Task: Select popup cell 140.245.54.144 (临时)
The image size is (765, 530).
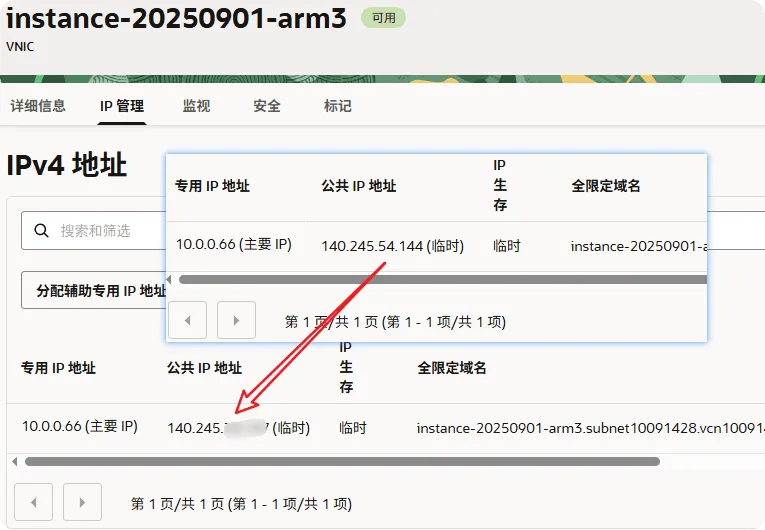Action: (393, 246)
